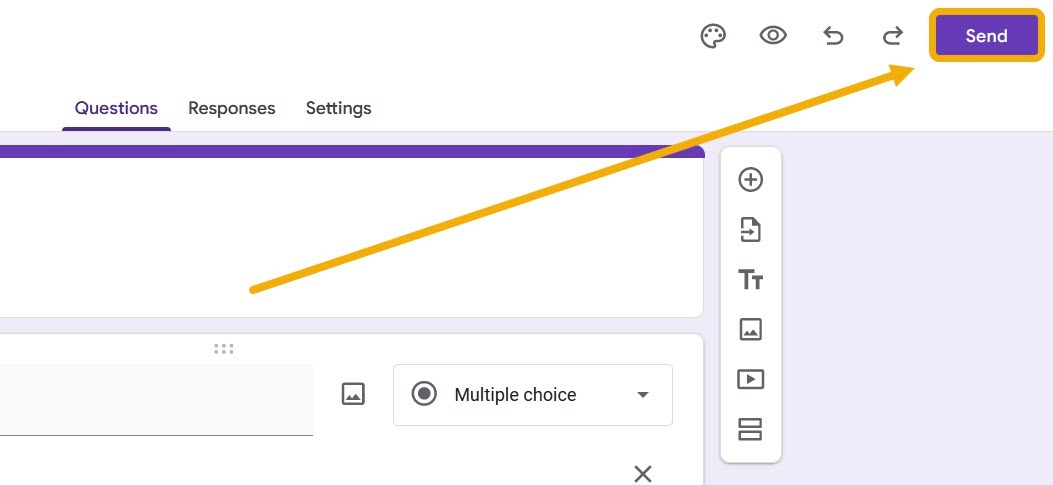Insert image into the question
Image resolution: width=1053 pixels, height=485 pixels.
coord(353,394)
